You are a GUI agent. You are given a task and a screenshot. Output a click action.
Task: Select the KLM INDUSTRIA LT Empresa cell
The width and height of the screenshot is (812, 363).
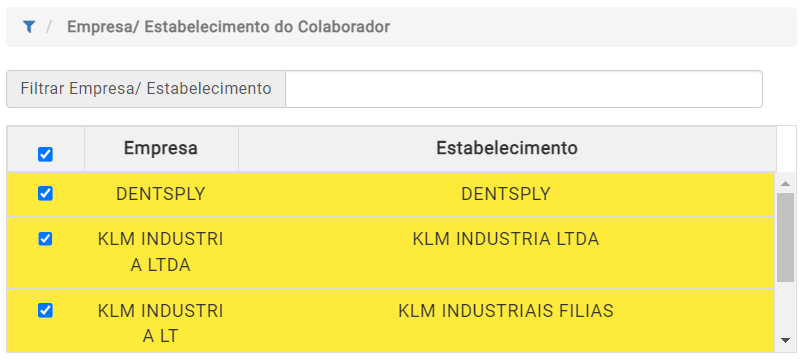(x=161, y=321)
